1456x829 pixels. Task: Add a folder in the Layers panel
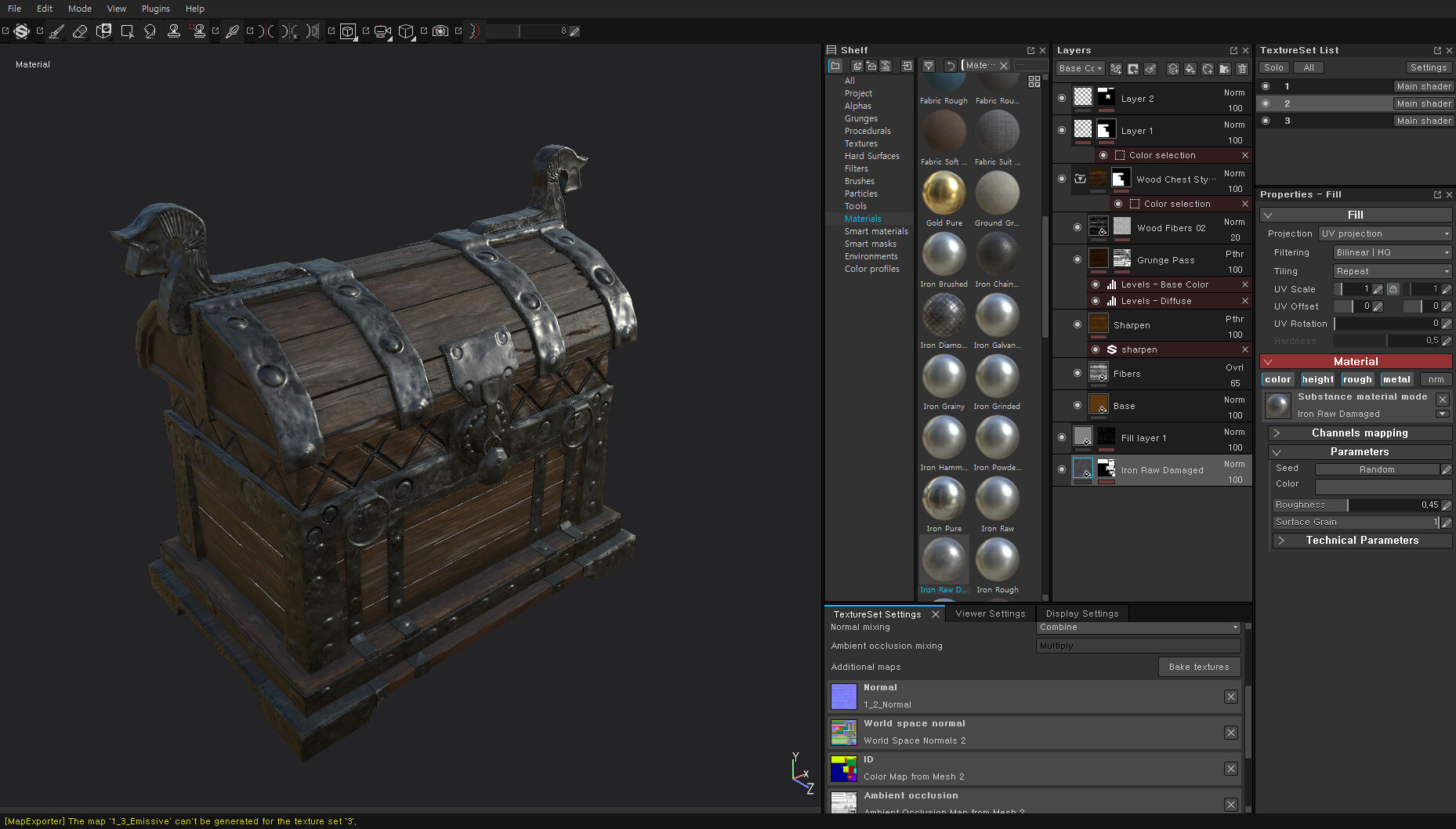point(1224,69)
